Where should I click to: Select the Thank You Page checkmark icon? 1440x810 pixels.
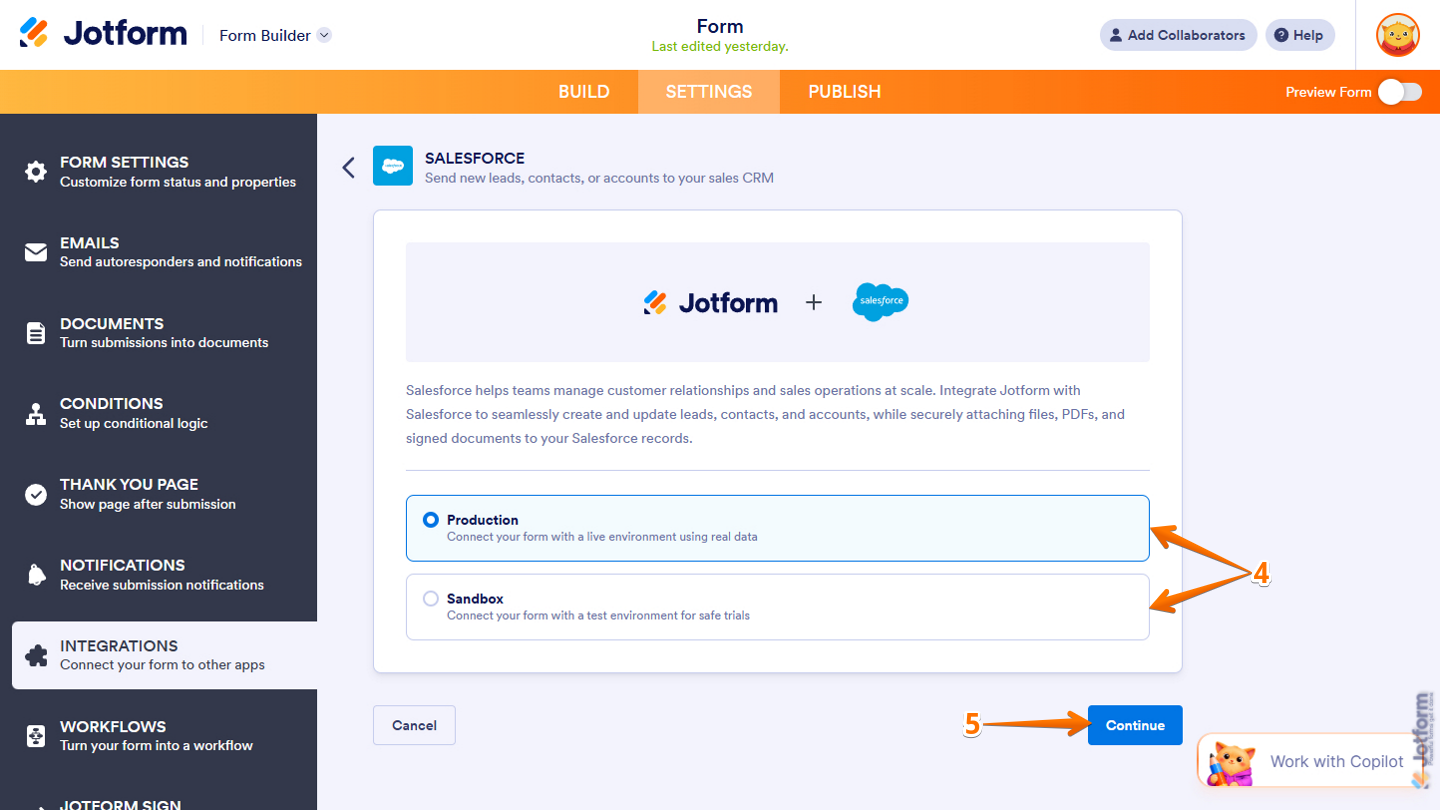click(x=36, y=493)
